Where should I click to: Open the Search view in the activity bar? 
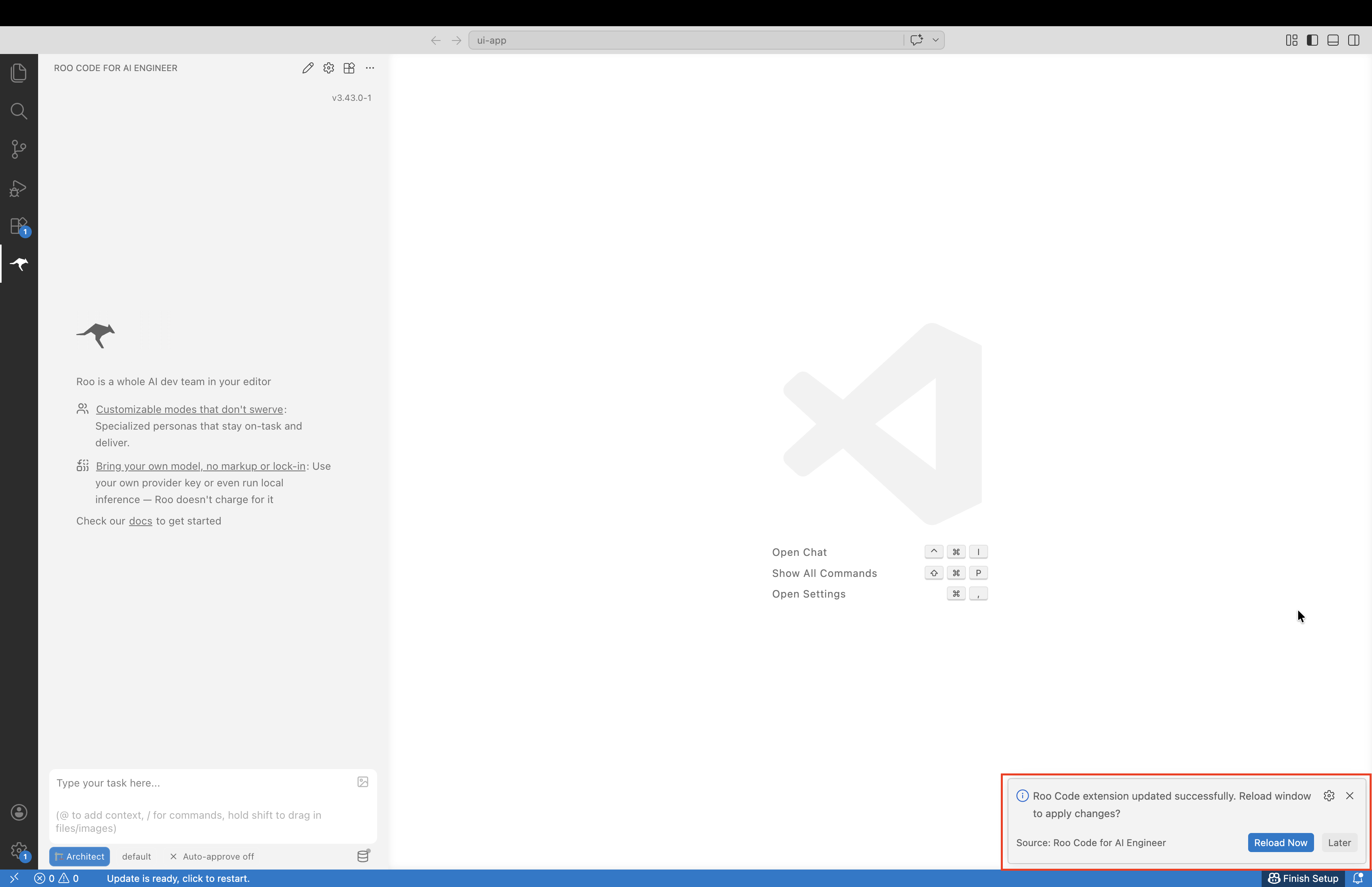(x=18, y=111)
